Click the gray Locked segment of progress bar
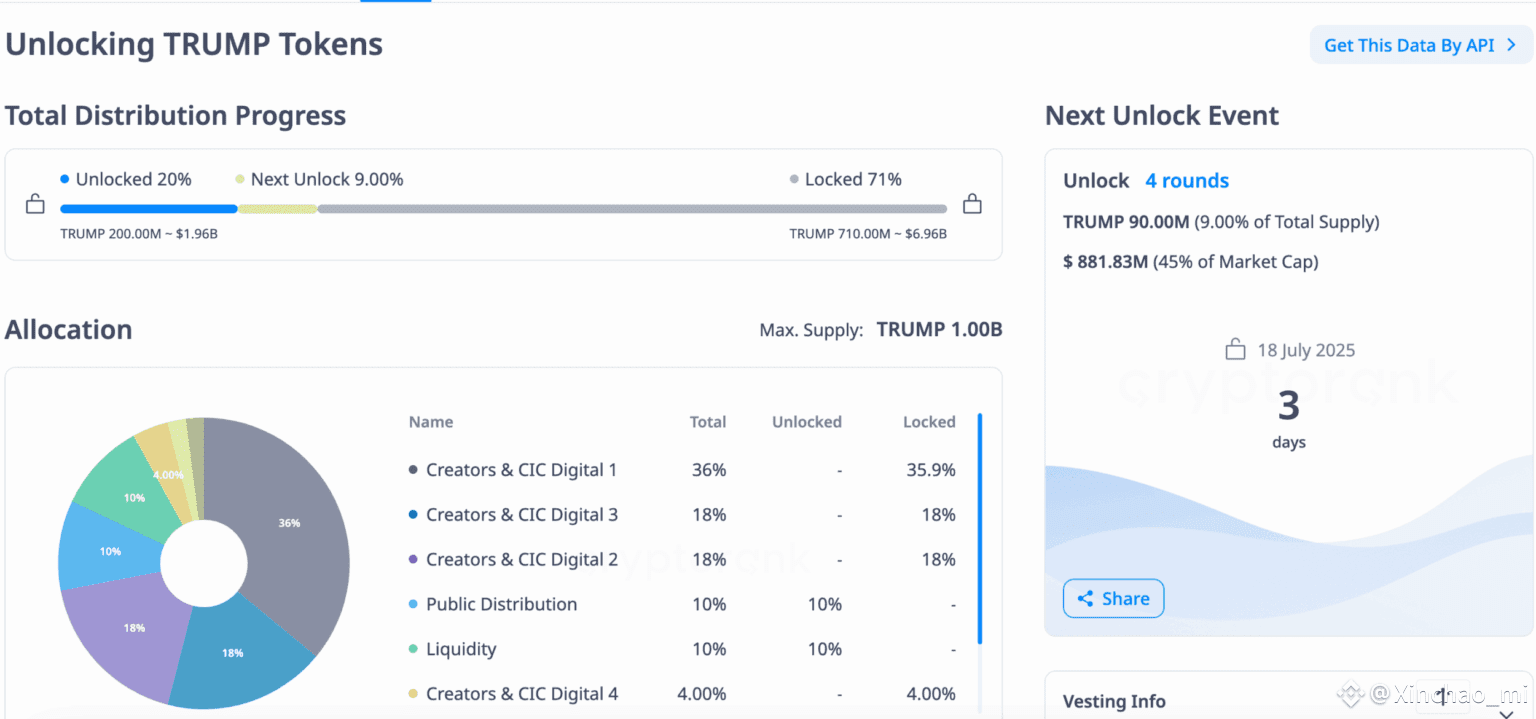The image size is (1536, 719). coord(632,209)
